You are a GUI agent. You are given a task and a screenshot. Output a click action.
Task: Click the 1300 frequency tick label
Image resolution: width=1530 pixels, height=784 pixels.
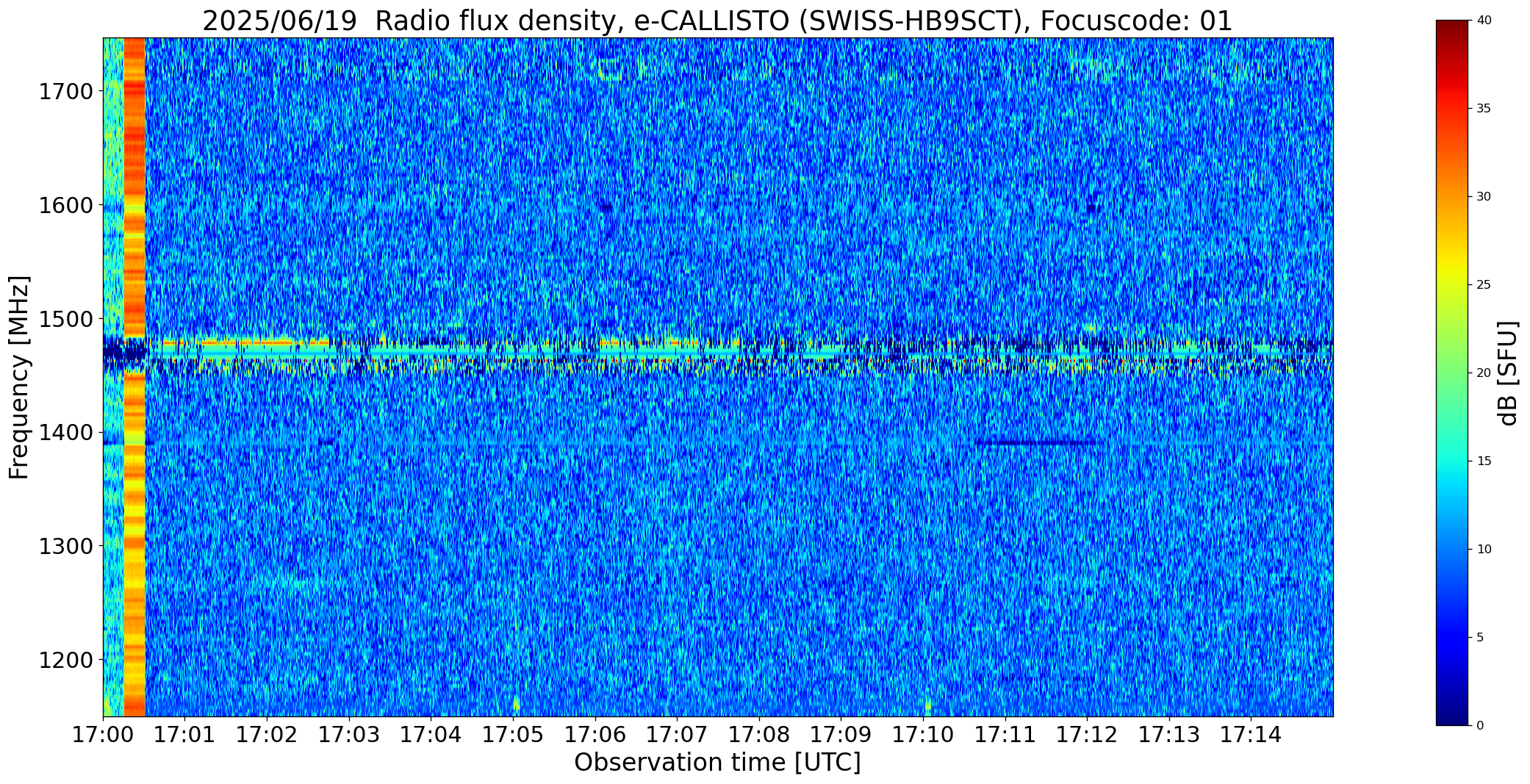[66, 546]
